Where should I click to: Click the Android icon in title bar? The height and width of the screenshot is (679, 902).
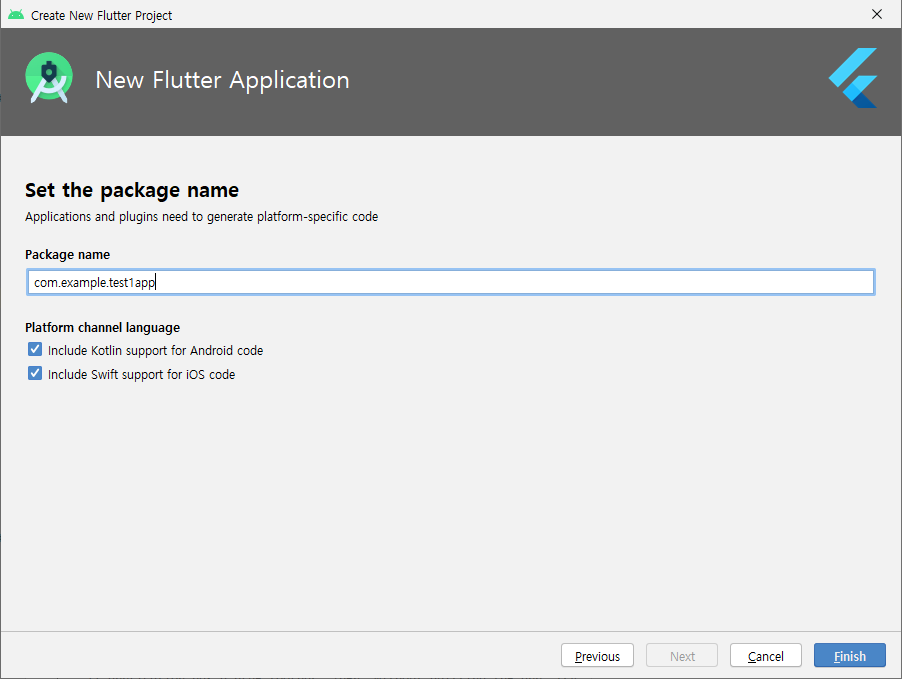[16, 14]
